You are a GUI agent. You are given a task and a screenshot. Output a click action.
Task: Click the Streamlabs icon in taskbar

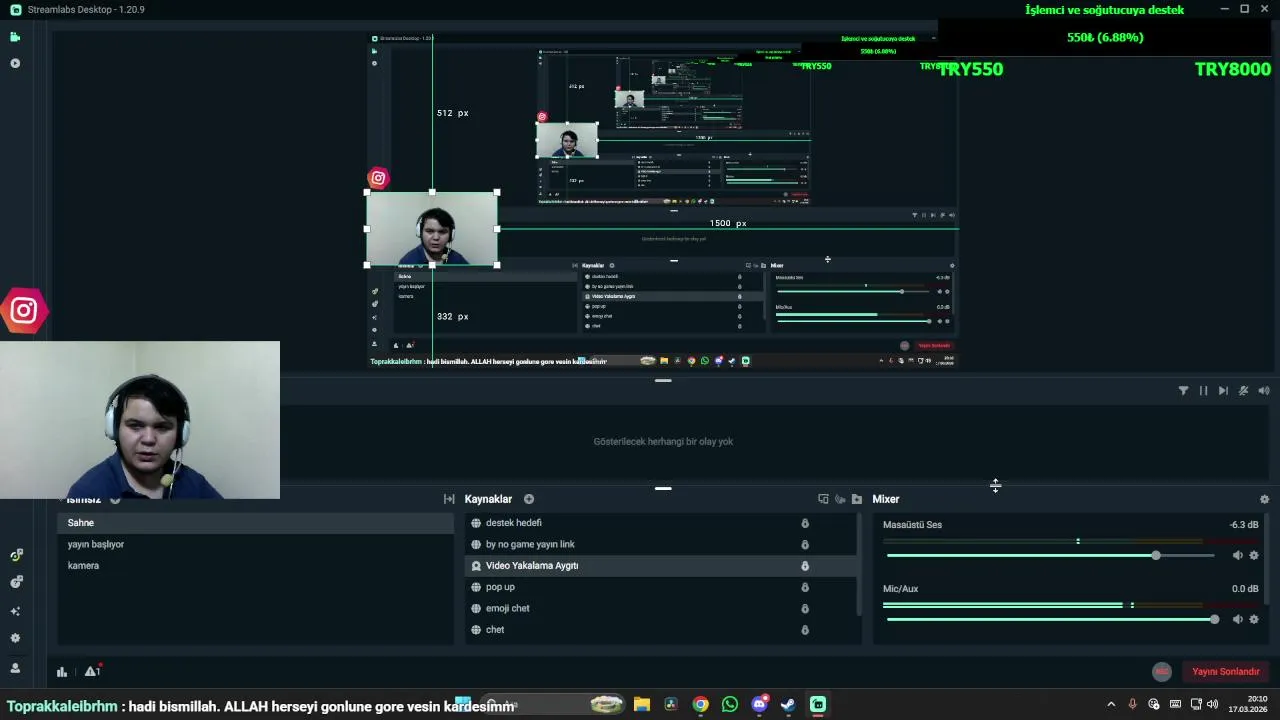click(x=818, y=704)
